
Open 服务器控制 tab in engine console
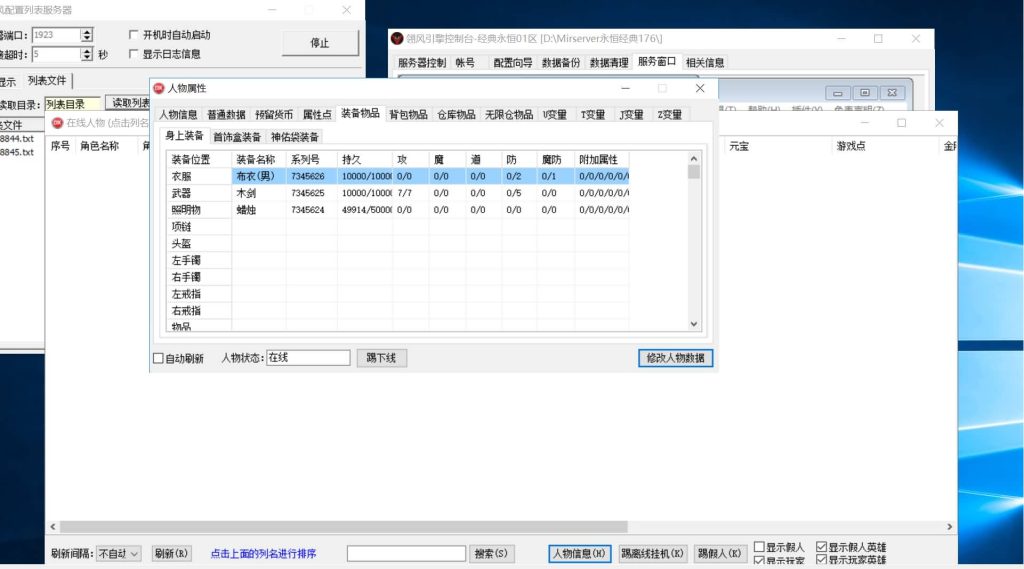(422, 63)
